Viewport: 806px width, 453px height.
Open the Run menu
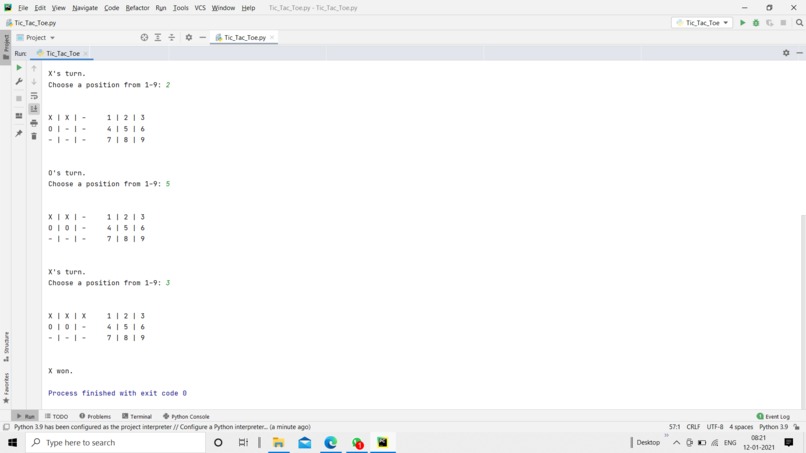[x=161, y=8]
